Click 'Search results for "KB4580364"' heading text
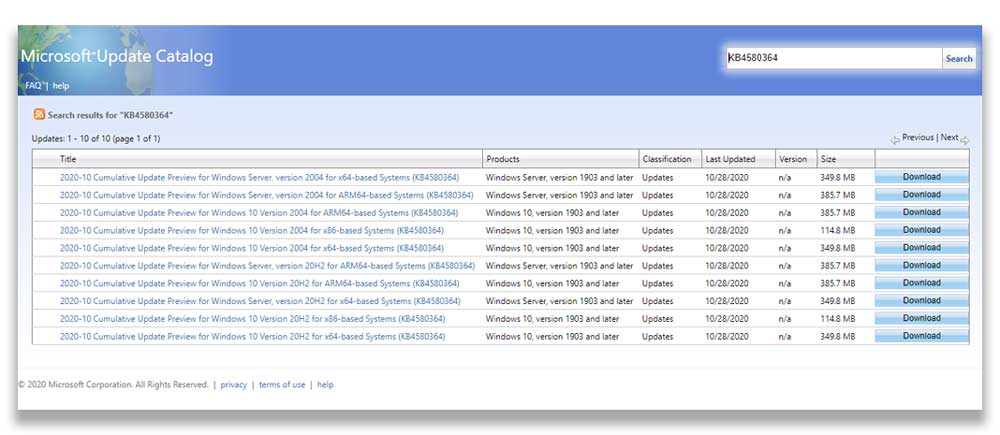The height and width of the screenshot is (435, 1000). [x=111, y=115]
